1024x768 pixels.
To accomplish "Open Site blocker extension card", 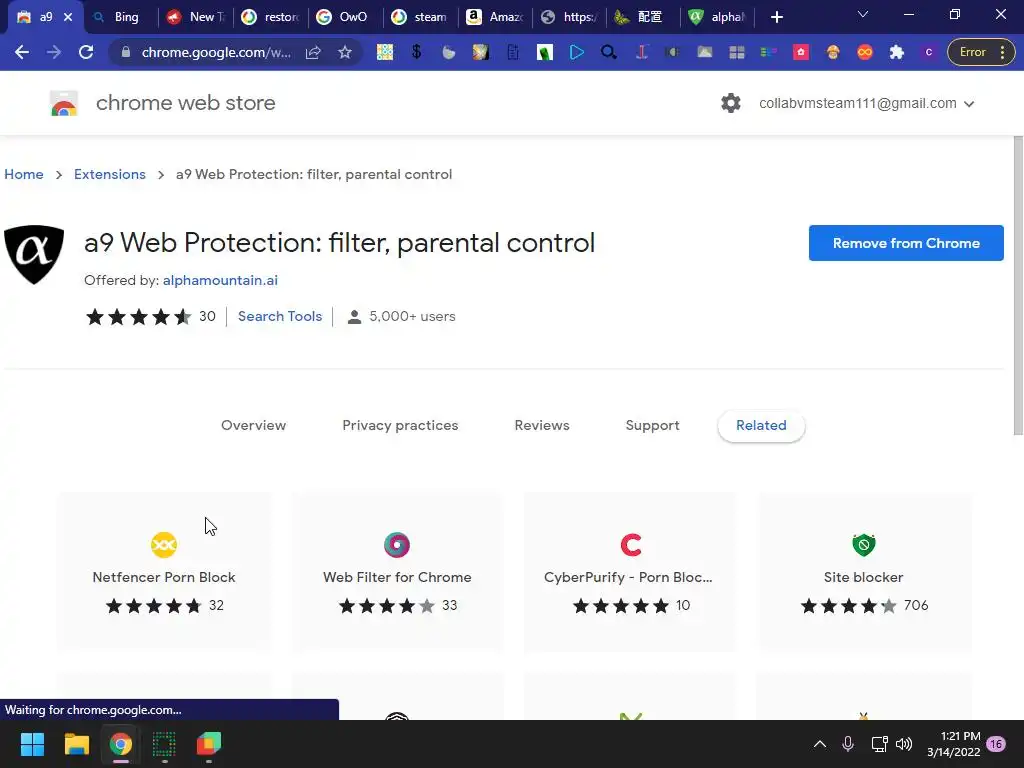I will 863,571.
